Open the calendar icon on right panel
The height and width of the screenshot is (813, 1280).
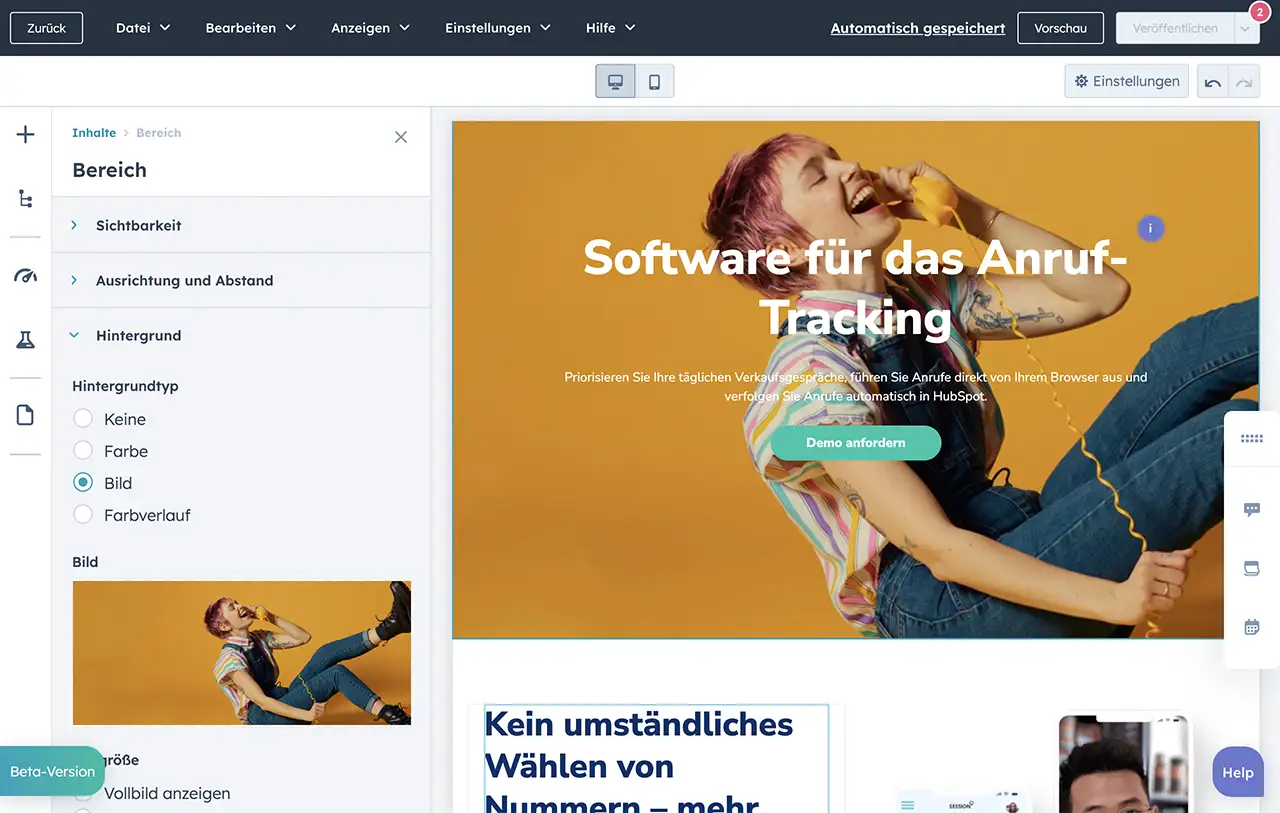click(x=1252, y=627)
